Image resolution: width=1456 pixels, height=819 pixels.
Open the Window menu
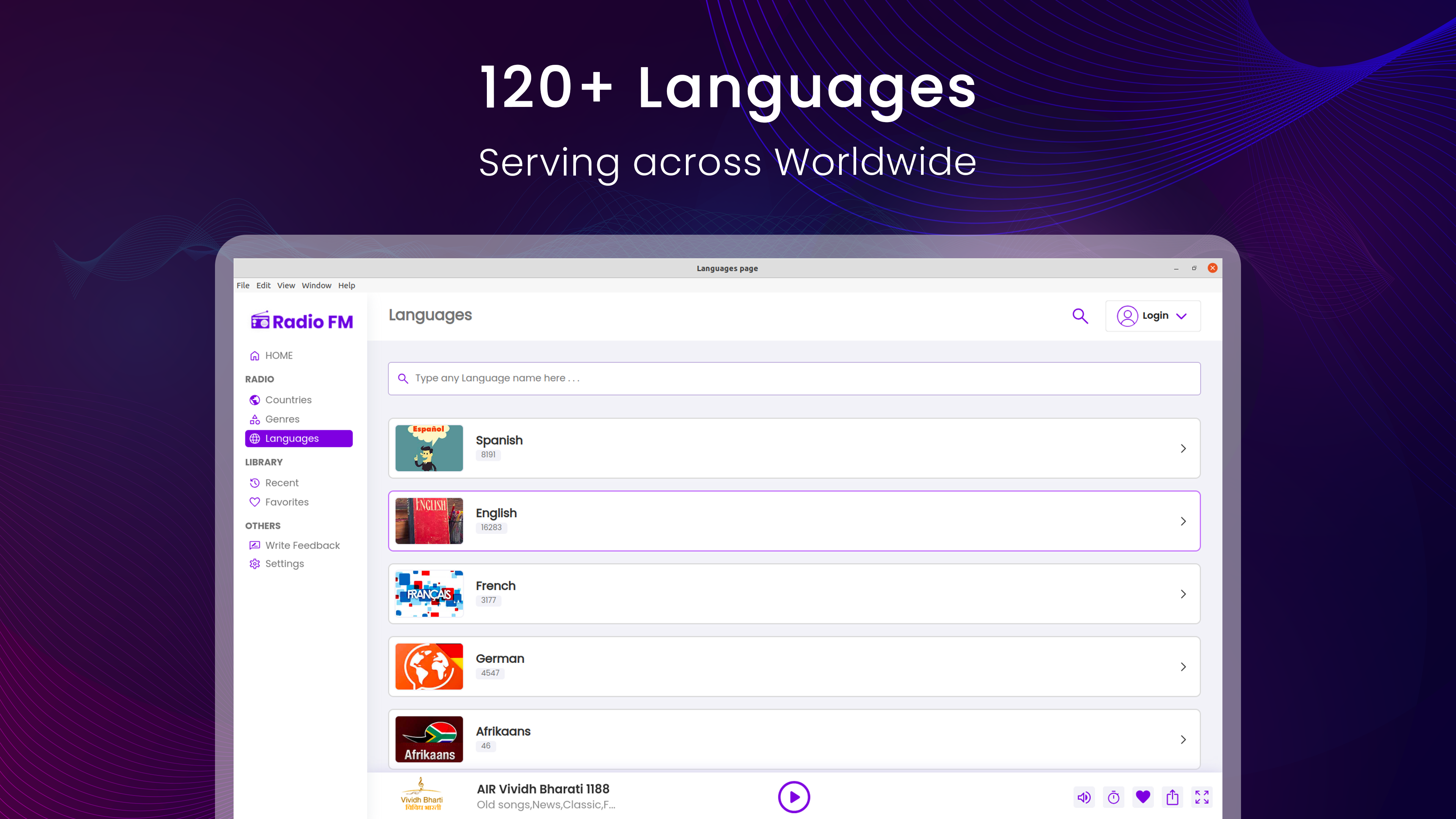(316, 286)
